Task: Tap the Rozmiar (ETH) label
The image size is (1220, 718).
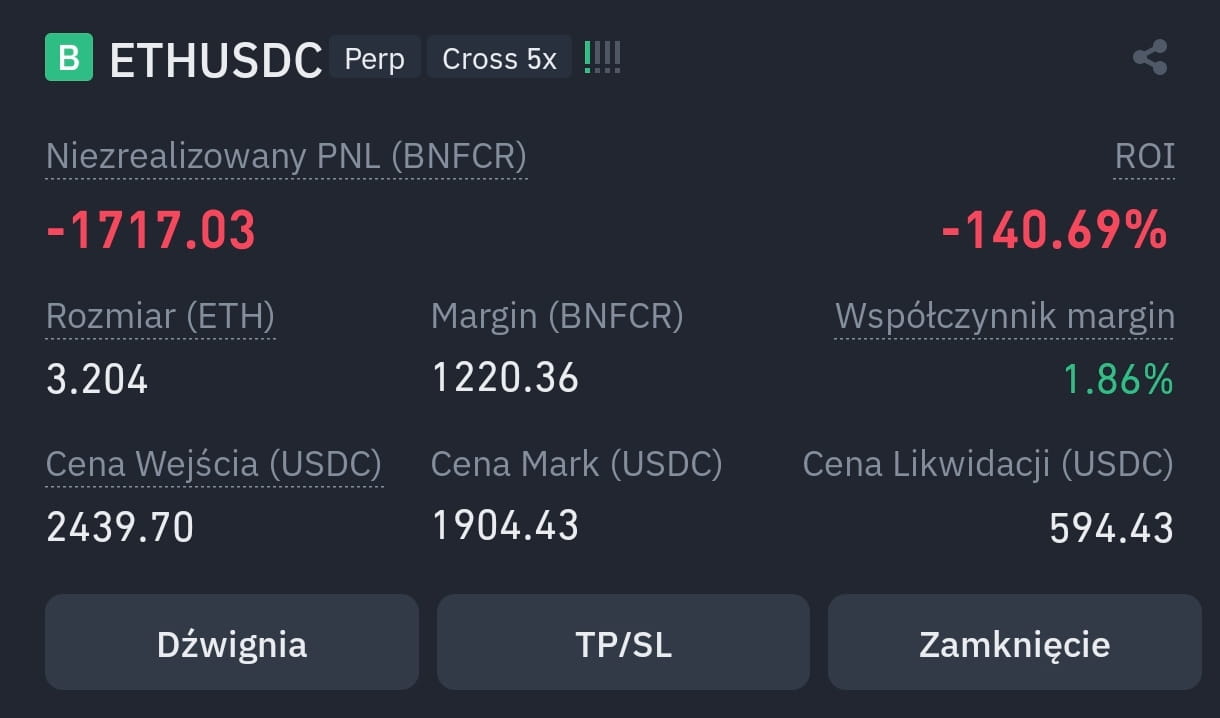Action: click(160, 317)
